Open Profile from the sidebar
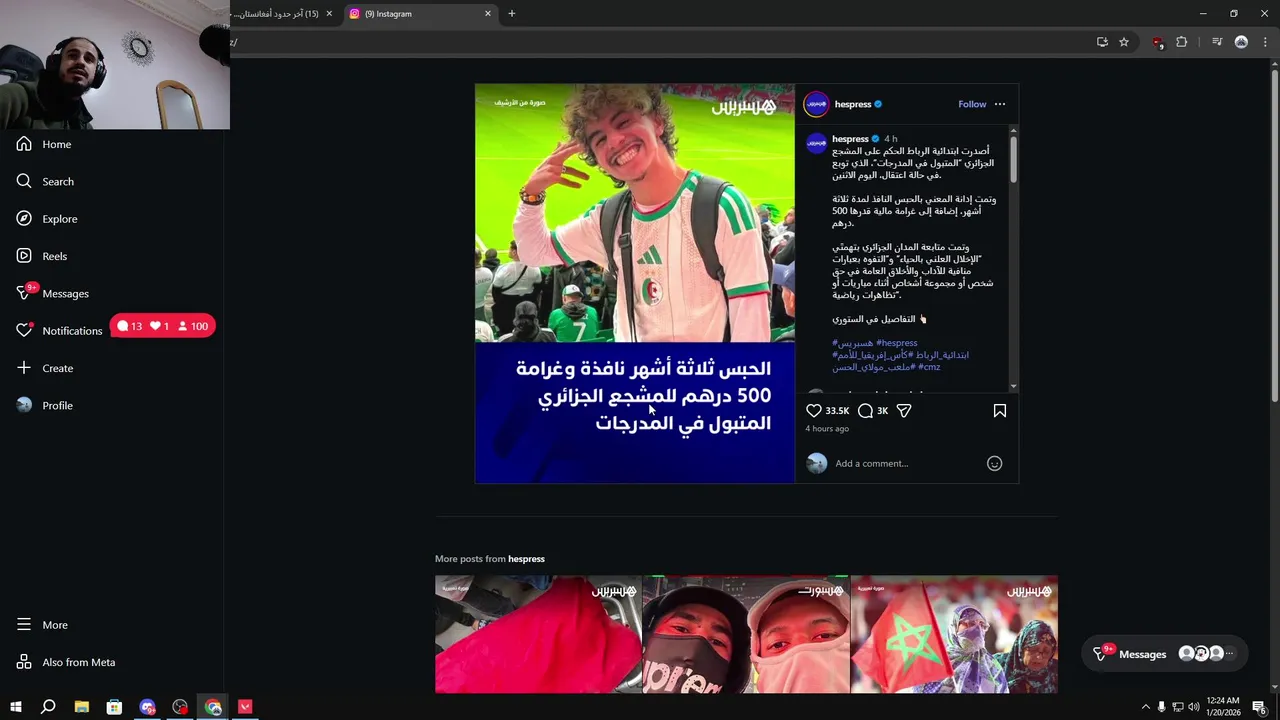Viewport: 1280px width, 720px height. coord(45,405)
